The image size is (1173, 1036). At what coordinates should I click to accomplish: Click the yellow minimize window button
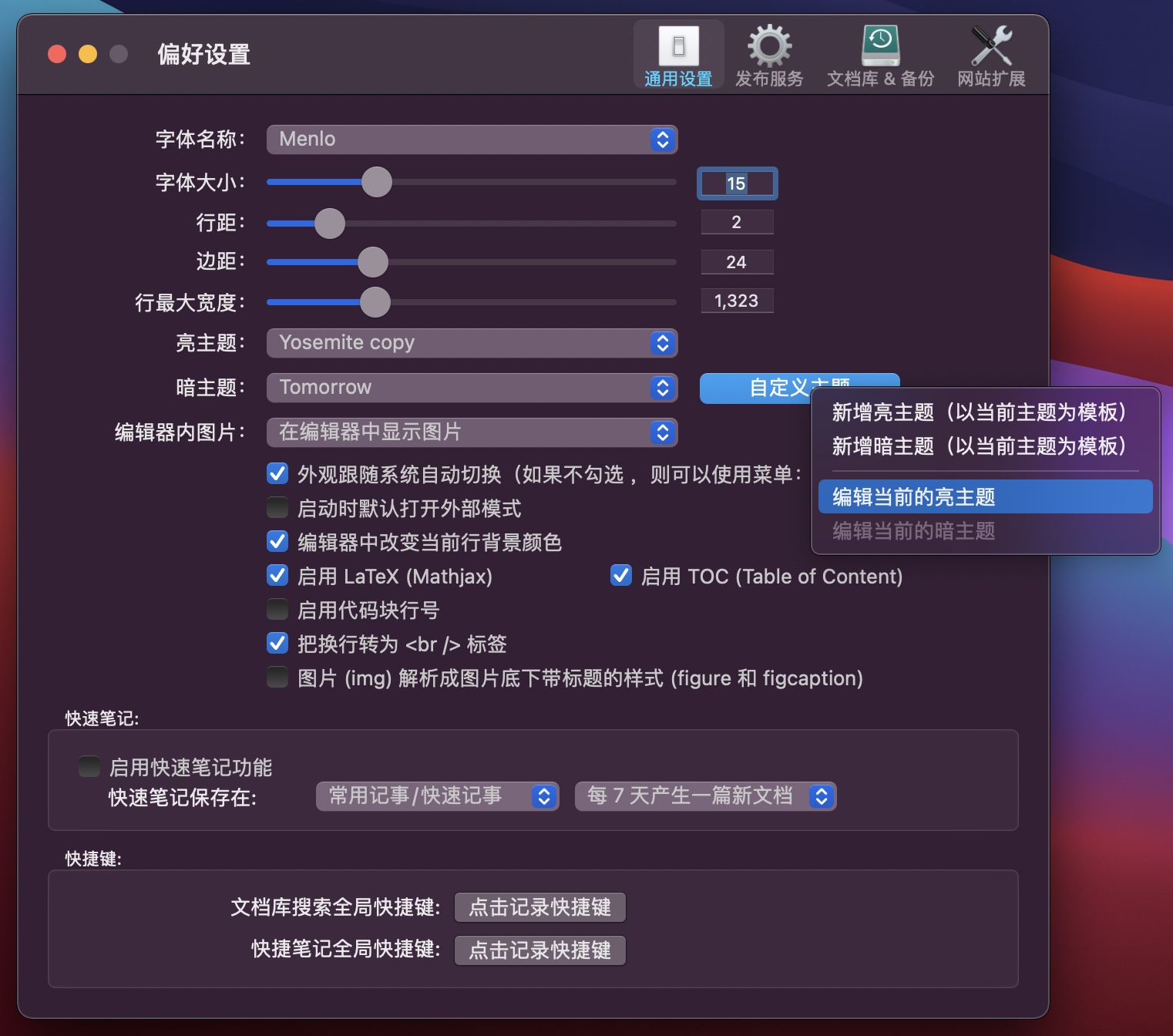click(x=88, y=54)
